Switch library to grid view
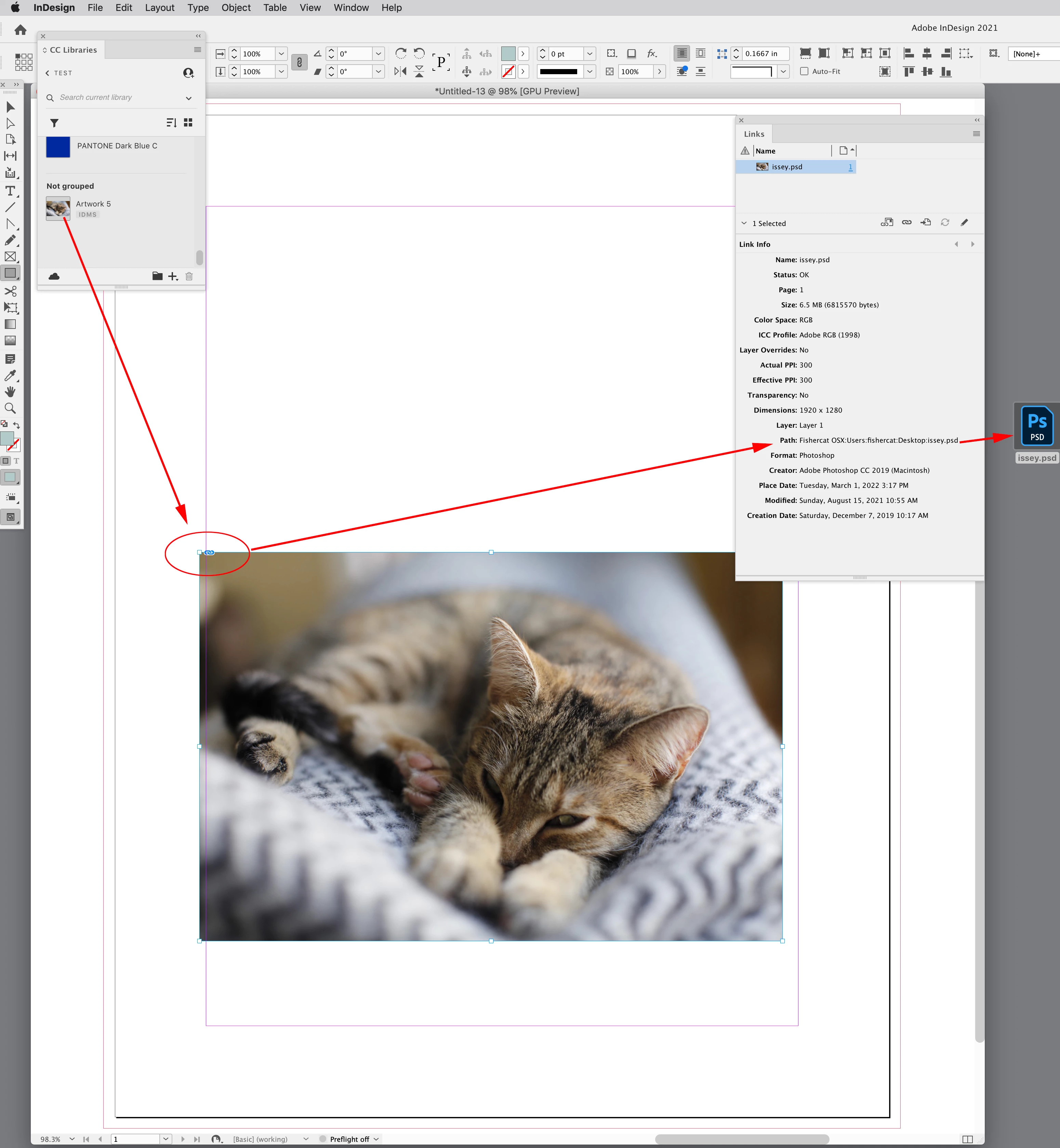Viewport: 1060px width, 1148px height. (188, 123)
